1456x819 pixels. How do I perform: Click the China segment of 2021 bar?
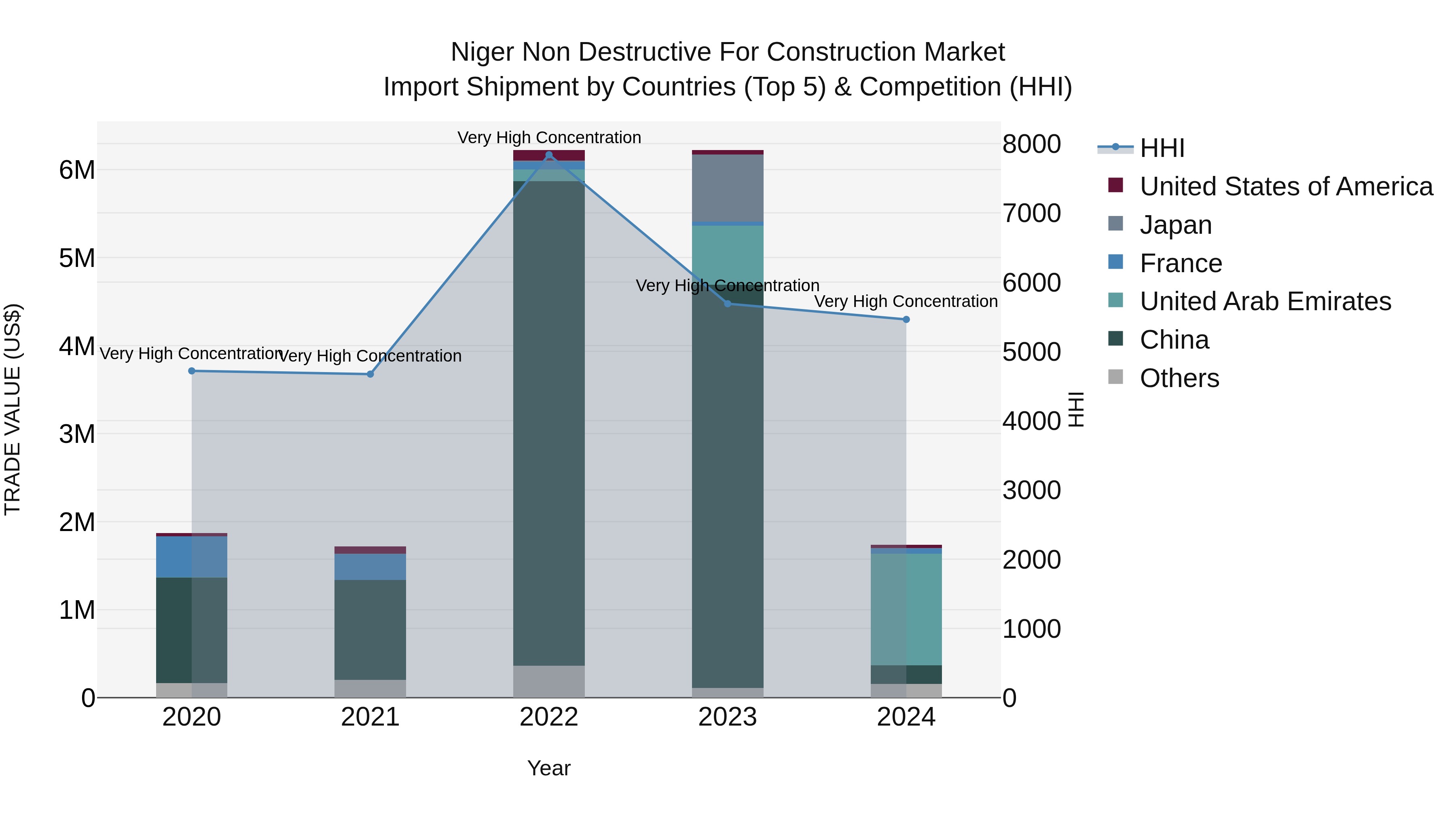[370, 630]
